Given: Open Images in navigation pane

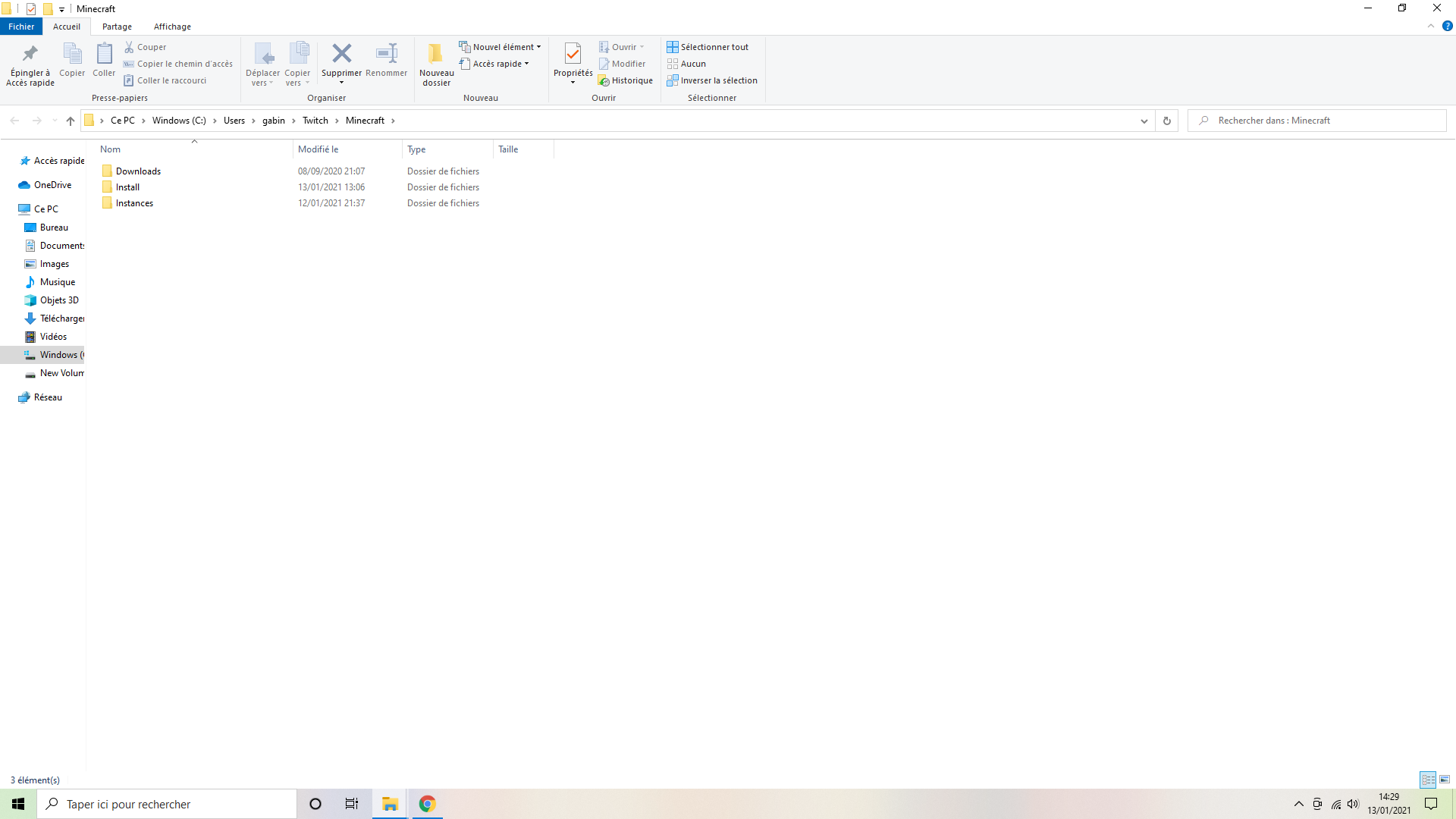Looking at the screenshot, I should [x=47, y=264].
